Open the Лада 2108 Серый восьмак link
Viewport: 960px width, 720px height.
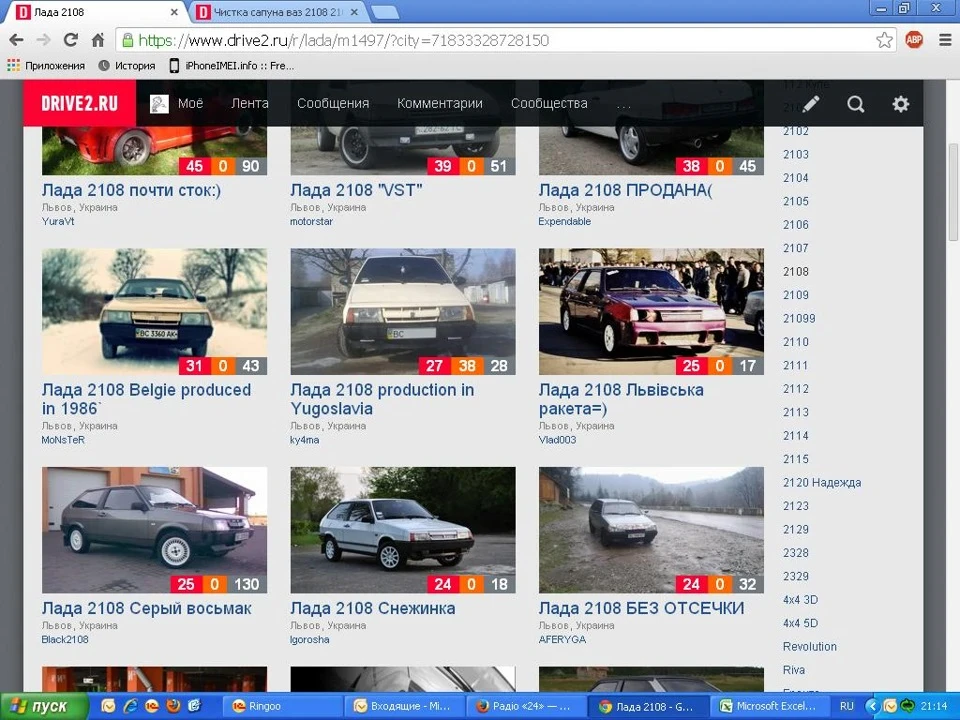pos(147,609)
